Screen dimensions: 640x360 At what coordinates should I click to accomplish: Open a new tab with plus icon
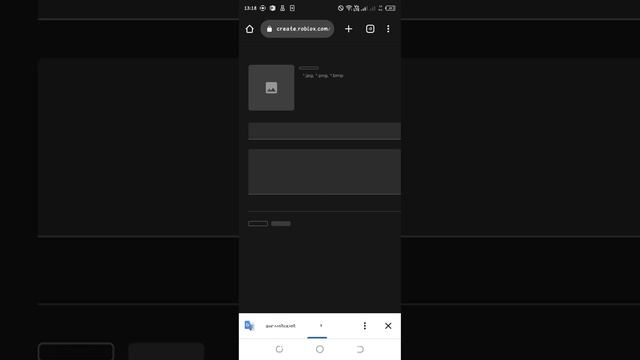click(348, 29)
